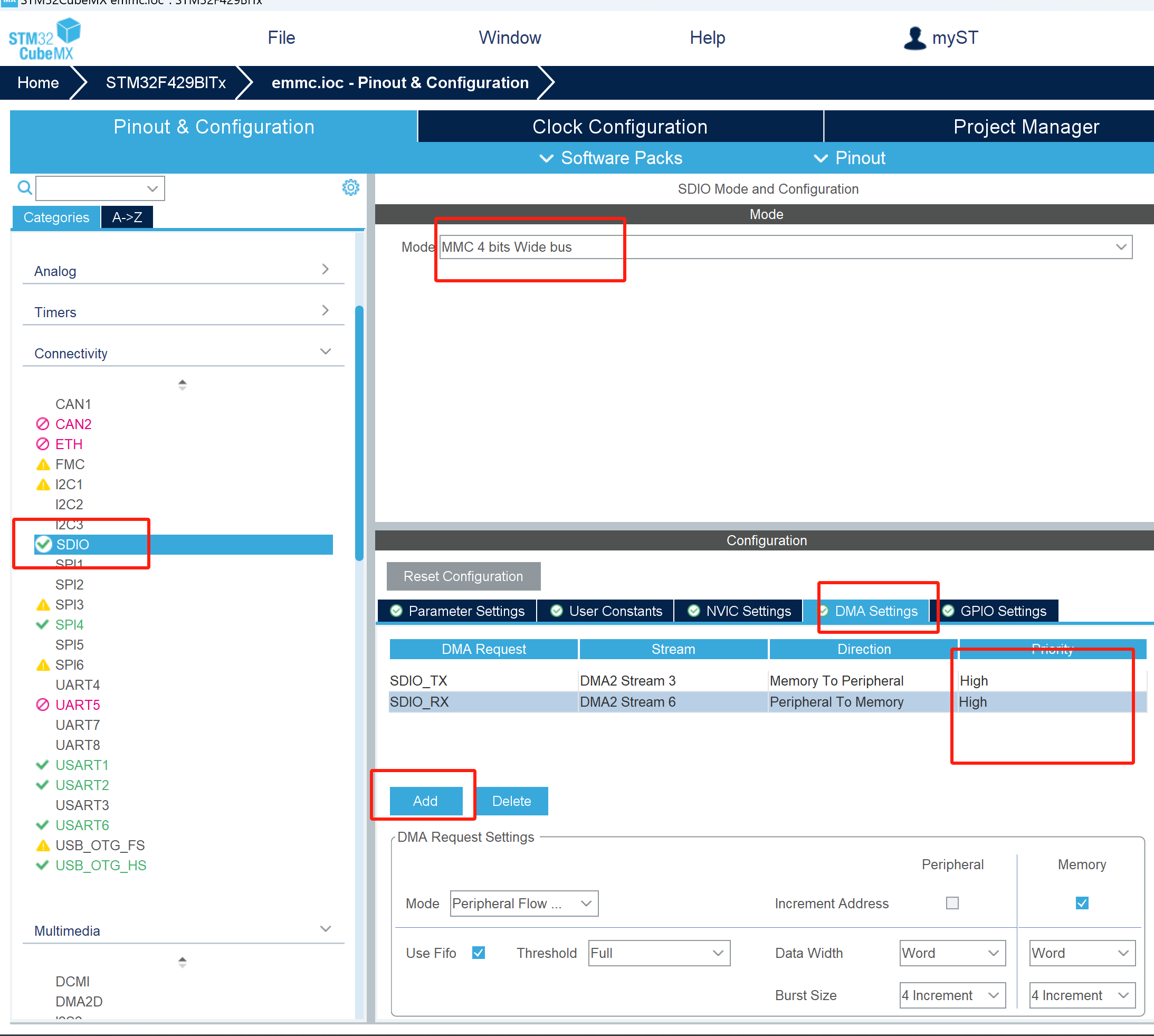Image resolution: width=1154 pixels, height=1036 pixels.
Task: Click the warning icon beside FMC
Action: pos(43,464)
